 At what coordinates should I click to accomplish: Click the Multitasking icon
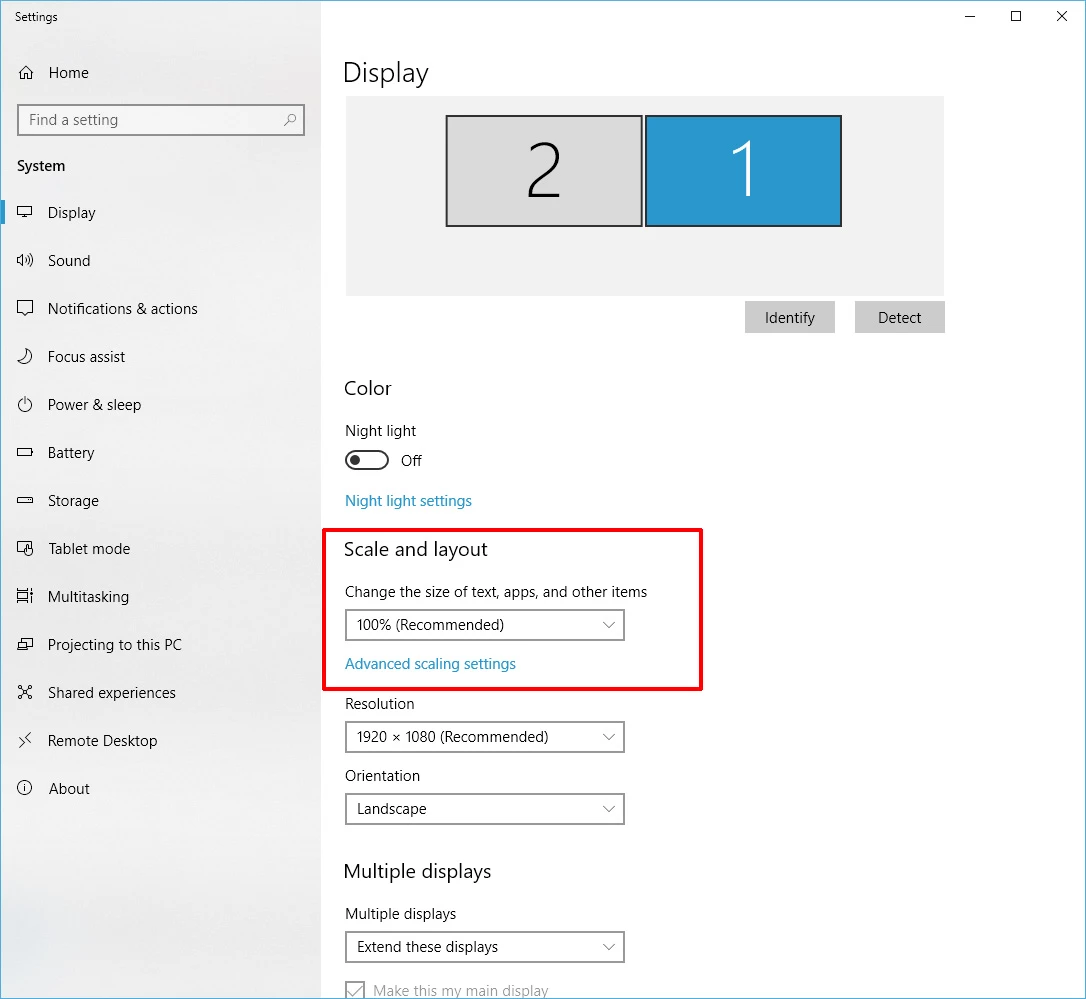click(x=25, y=596)
